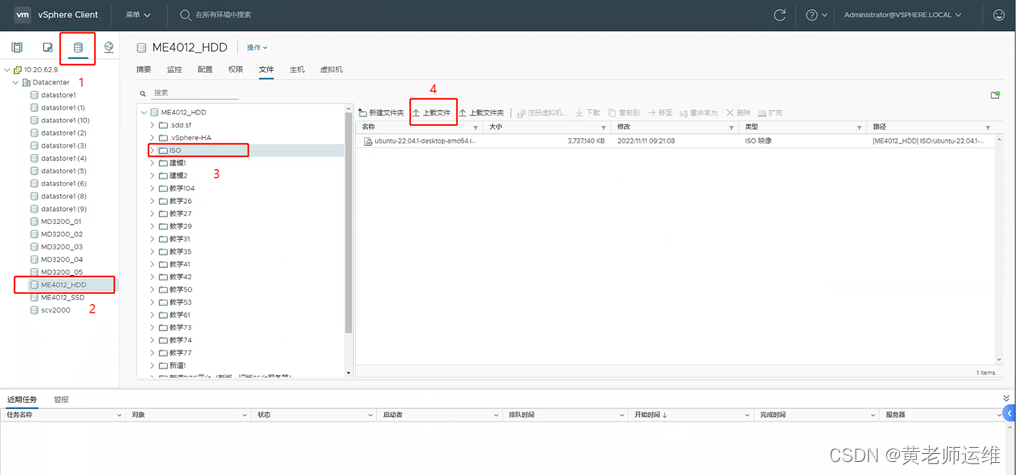This screenshot has width=1016, height=475.
Task: Click the refresh icon in the top bar
Action: (780, 14)
